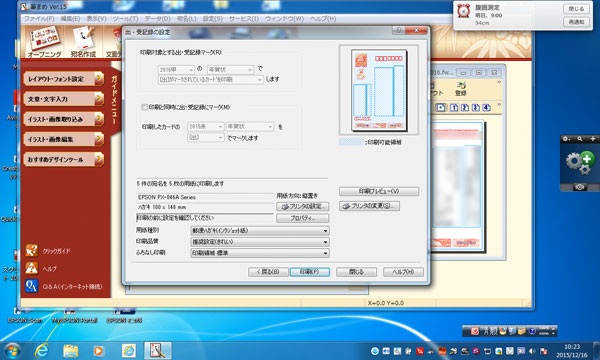Expand the 用紙種別 paper type dropdown

tap(260, 231)
